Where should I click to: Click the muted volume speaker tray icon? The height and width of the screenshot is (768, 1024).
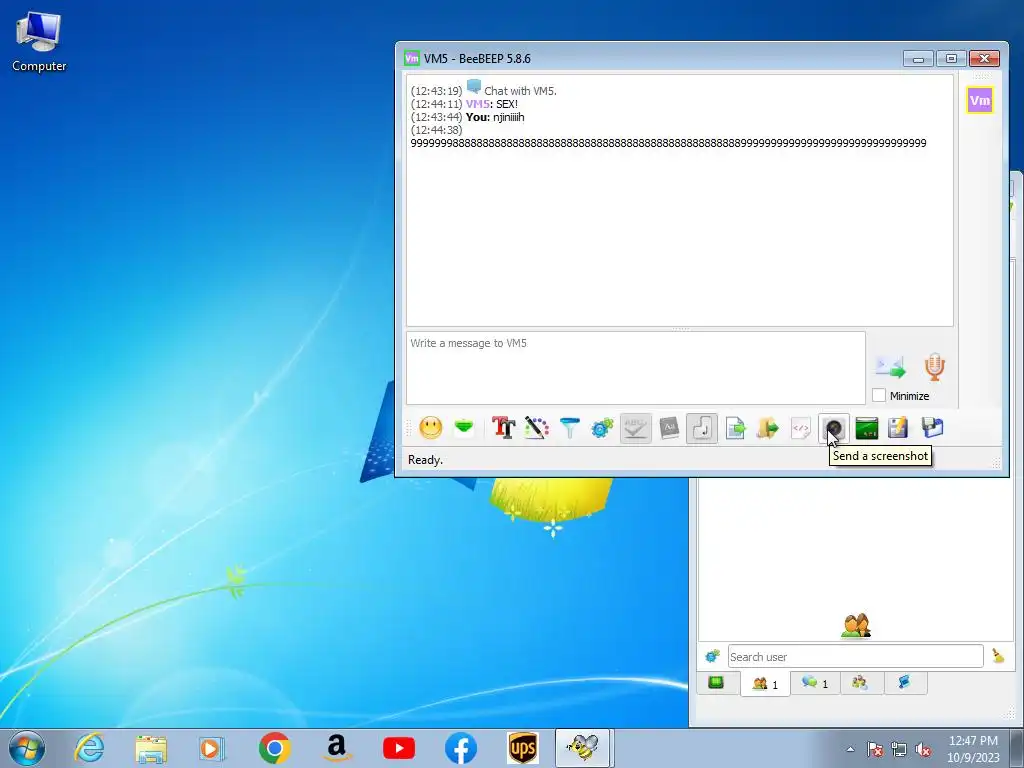click(x=923, y=749)
